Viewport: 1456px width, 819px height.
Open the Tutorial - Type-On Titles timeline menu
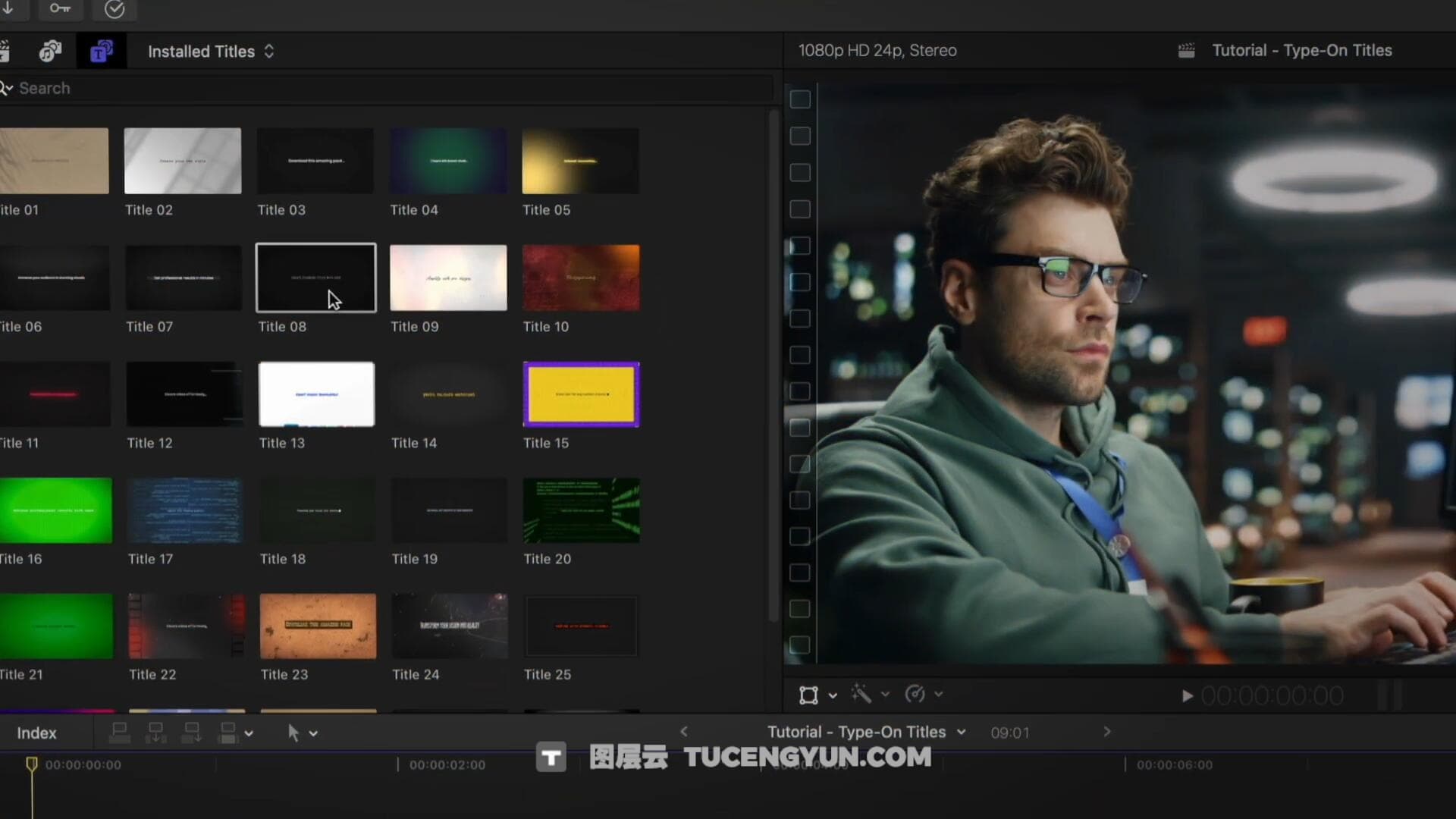coord(866,732)
